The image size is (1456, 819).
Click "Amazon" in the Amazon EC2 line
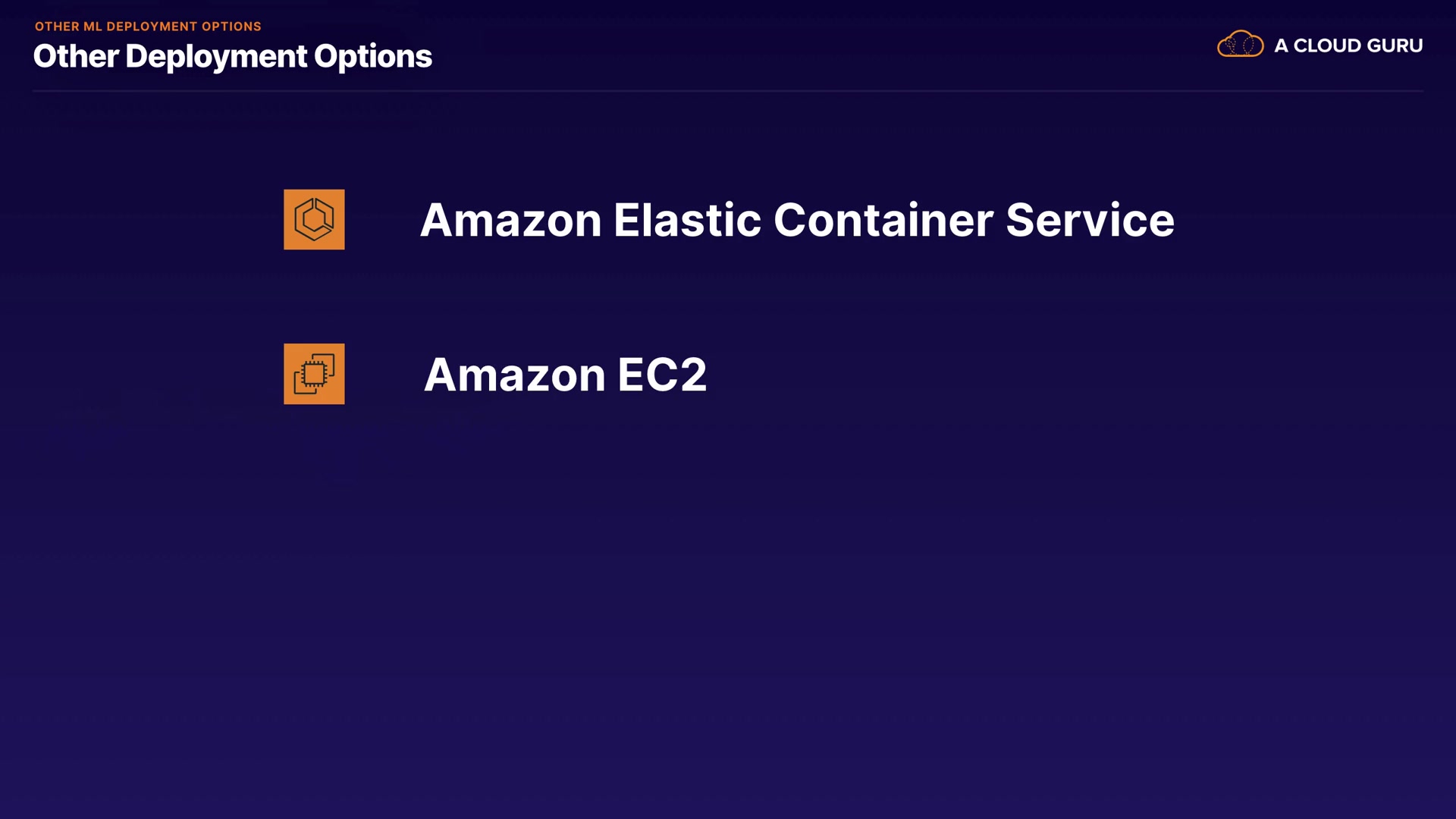tap(514, 375)
